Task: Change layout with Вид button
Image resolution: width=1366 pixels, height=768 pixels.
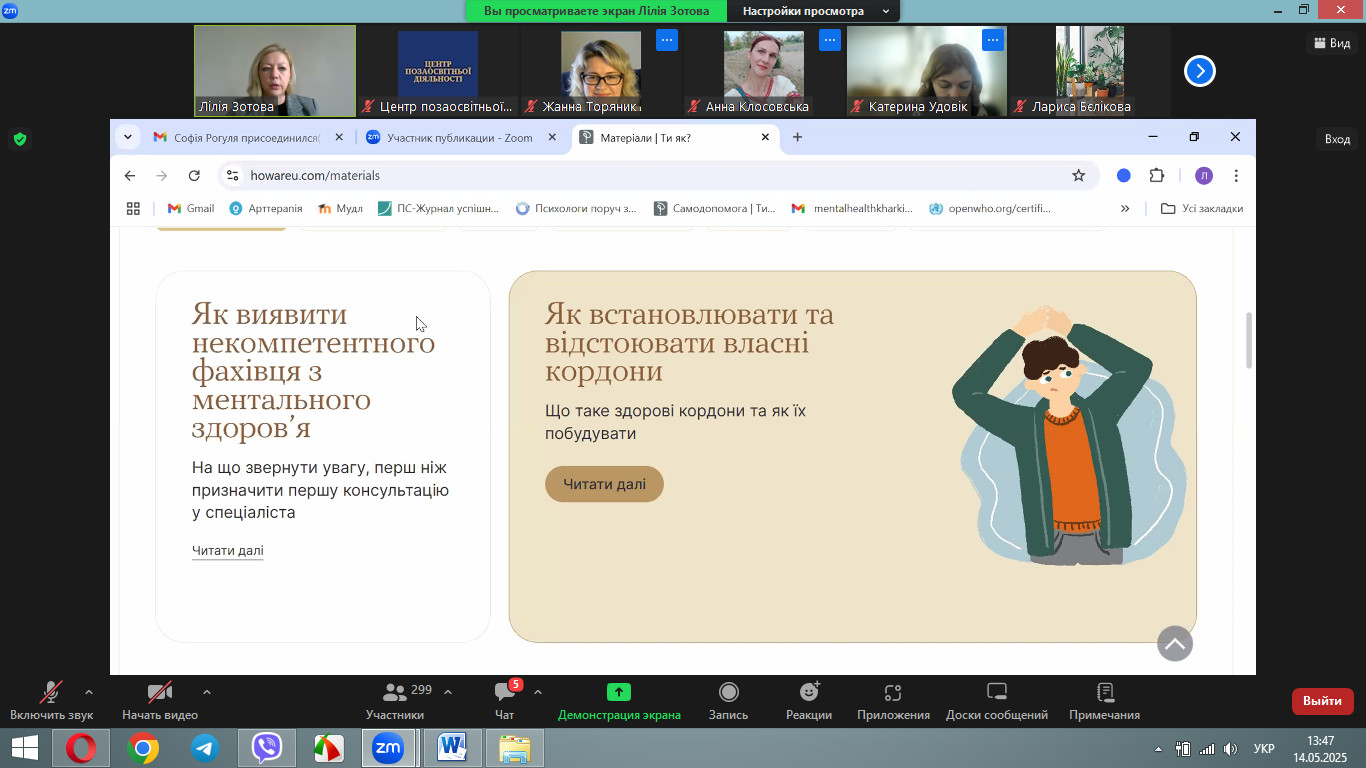Action: click(x=1331, y=43)
